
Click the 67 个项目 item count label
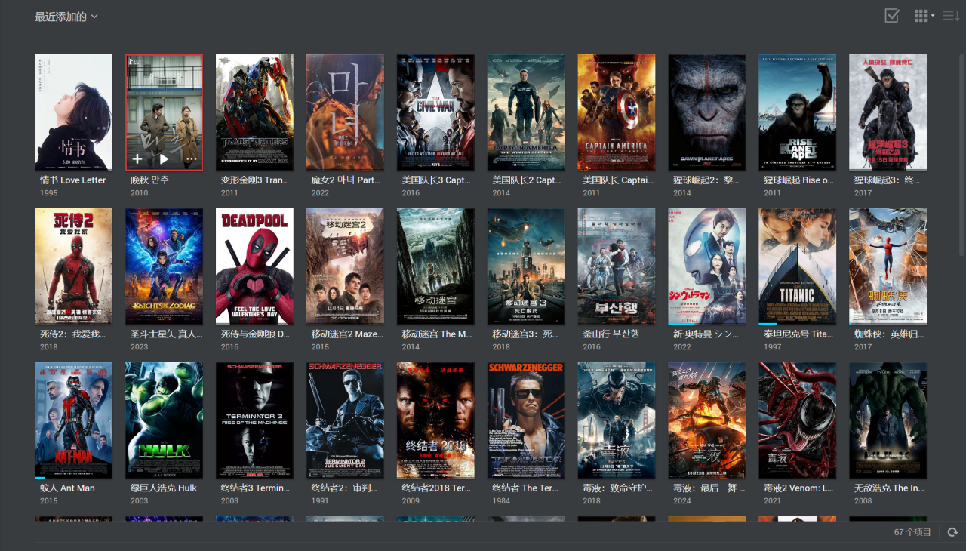click(912, 532)
